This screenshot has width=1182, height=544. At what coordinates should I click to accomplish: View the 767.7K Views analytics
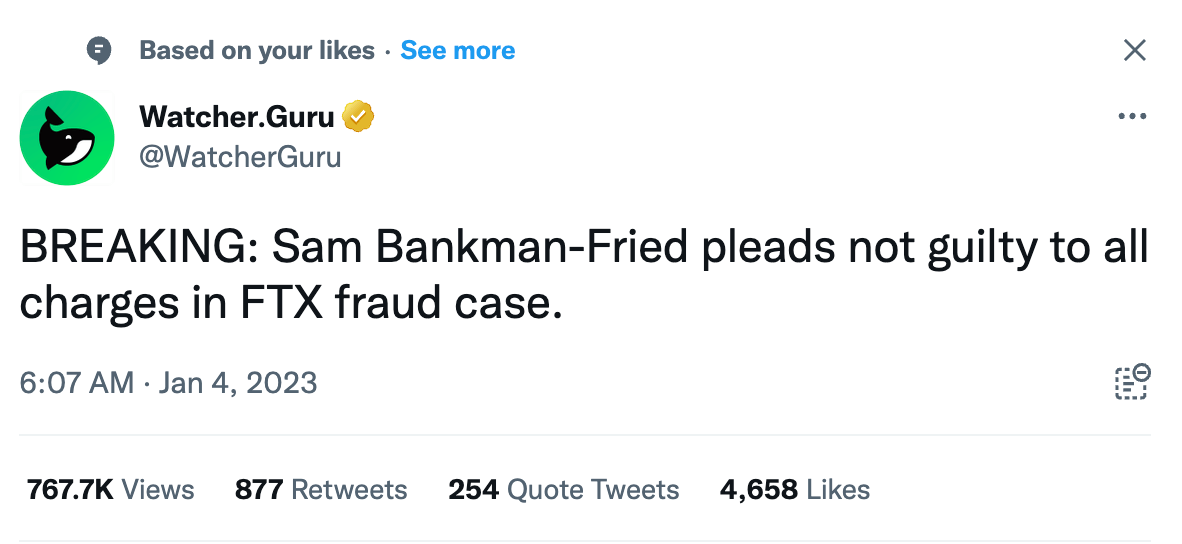[x=111, y=490]
